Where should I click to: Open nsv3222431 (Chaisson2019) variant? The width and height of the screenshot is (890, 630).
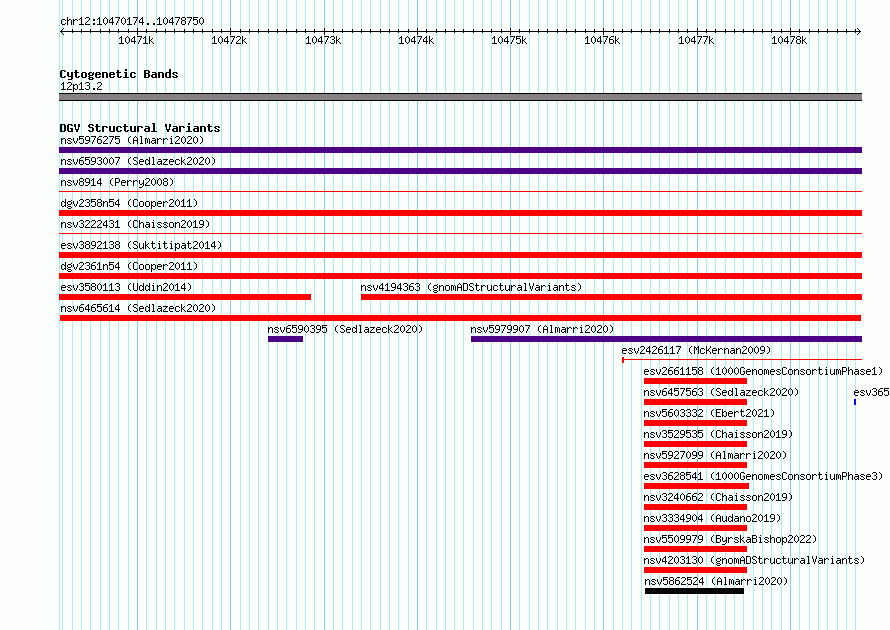135,224
